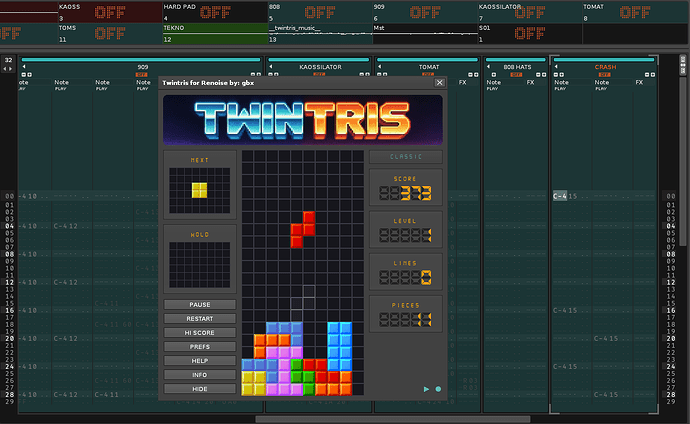This screenshot has height=424, width=690.
Task: Remove an FX column from 909 track
Action: click(253, 75)
